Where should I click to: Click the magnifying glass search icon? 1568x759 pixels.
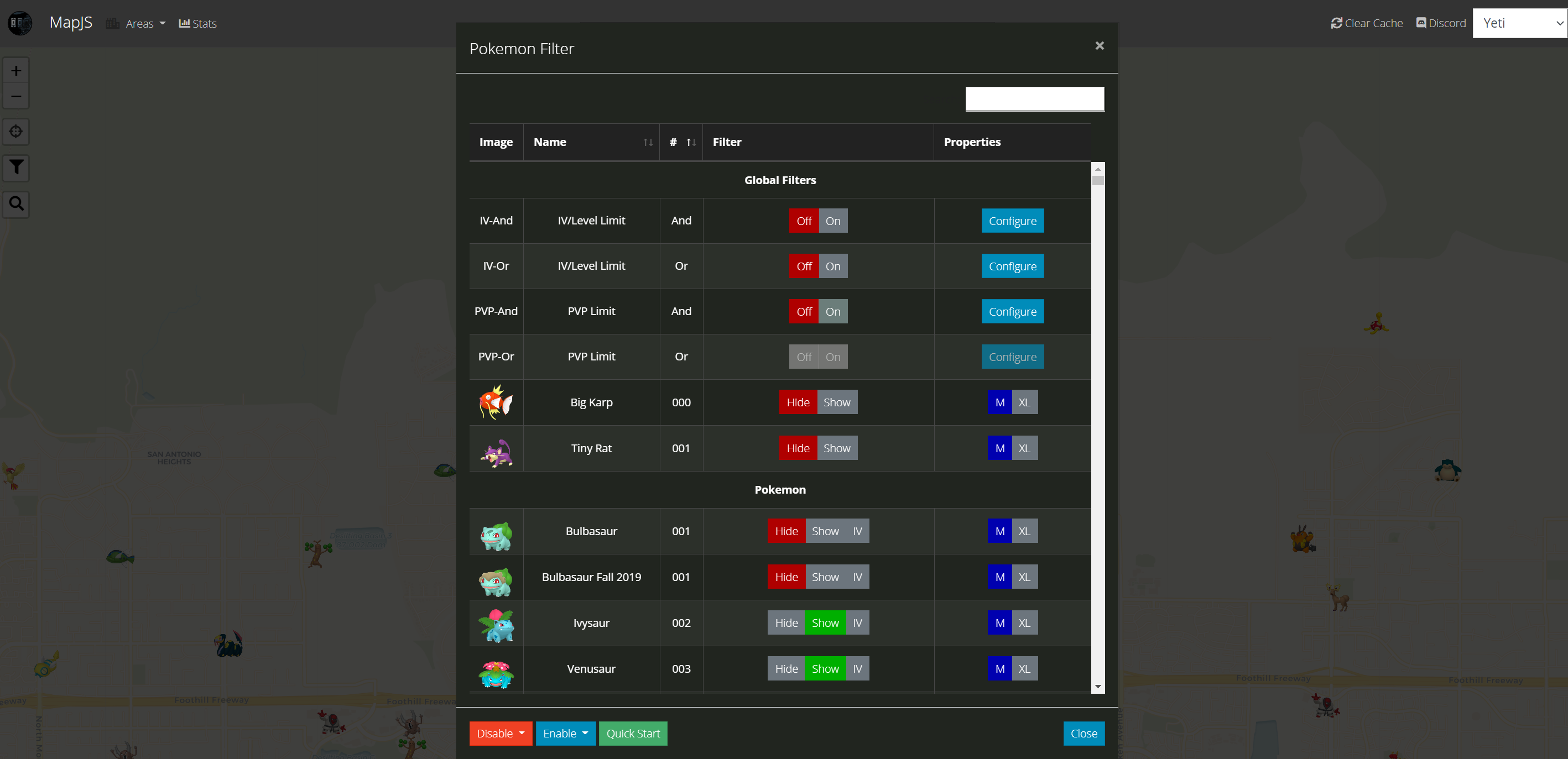[17, 203]
